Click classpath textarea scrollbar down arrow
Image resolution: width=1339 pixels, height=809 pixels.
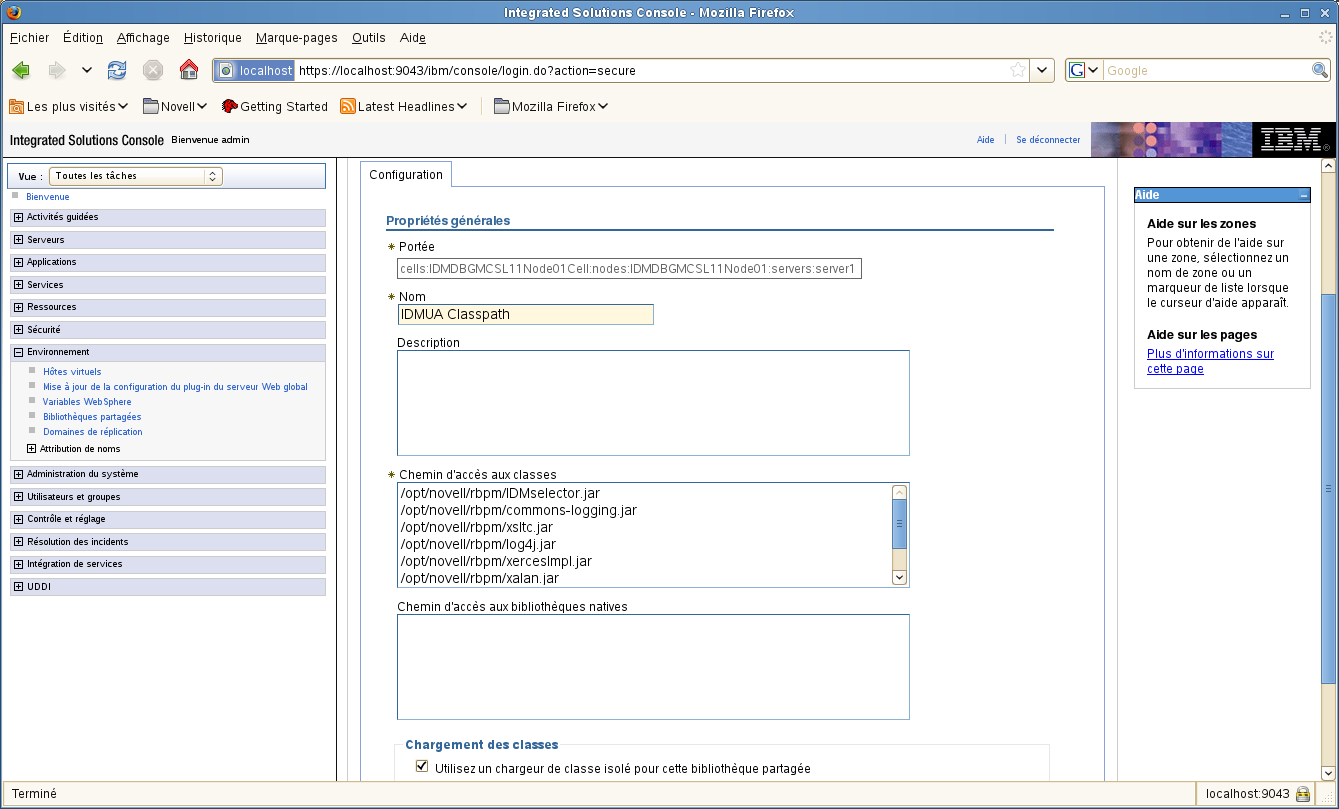(899, 577)
